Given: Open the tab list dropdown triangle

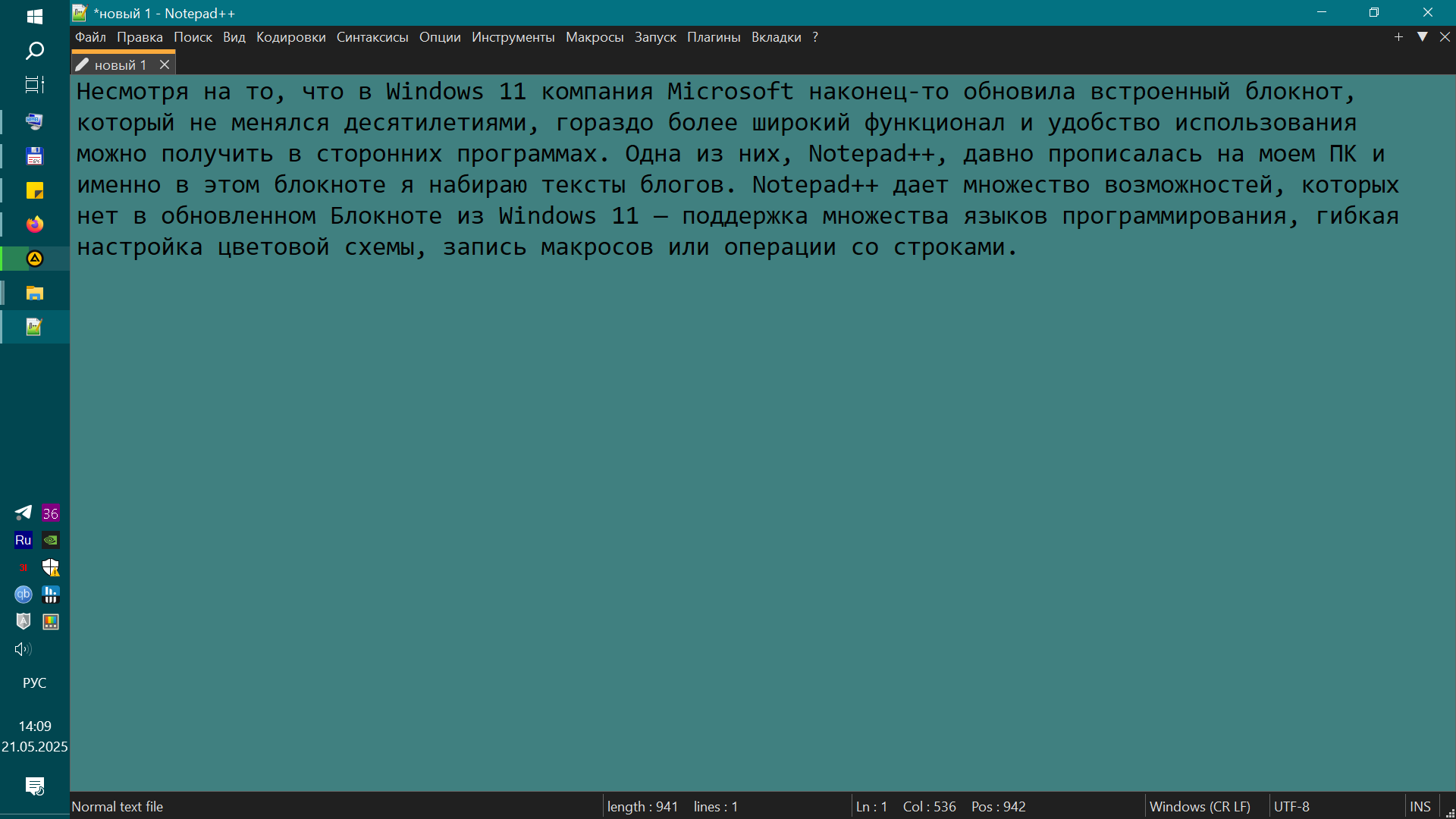Looking at the screenshot, I should pos(1422,37).
